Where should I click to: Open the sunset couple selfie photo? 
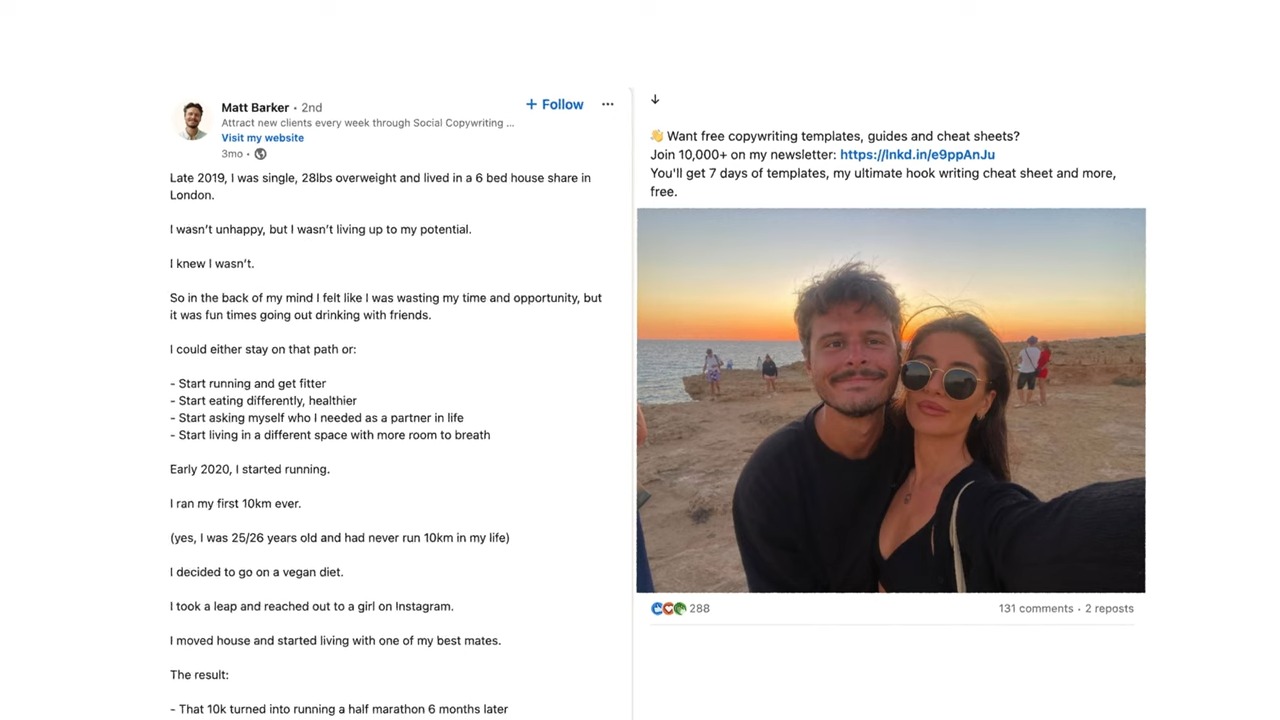click(890, 400)
